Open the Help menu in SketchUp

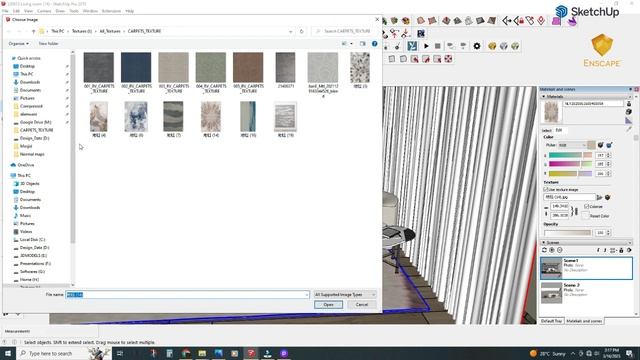(130, 11)
